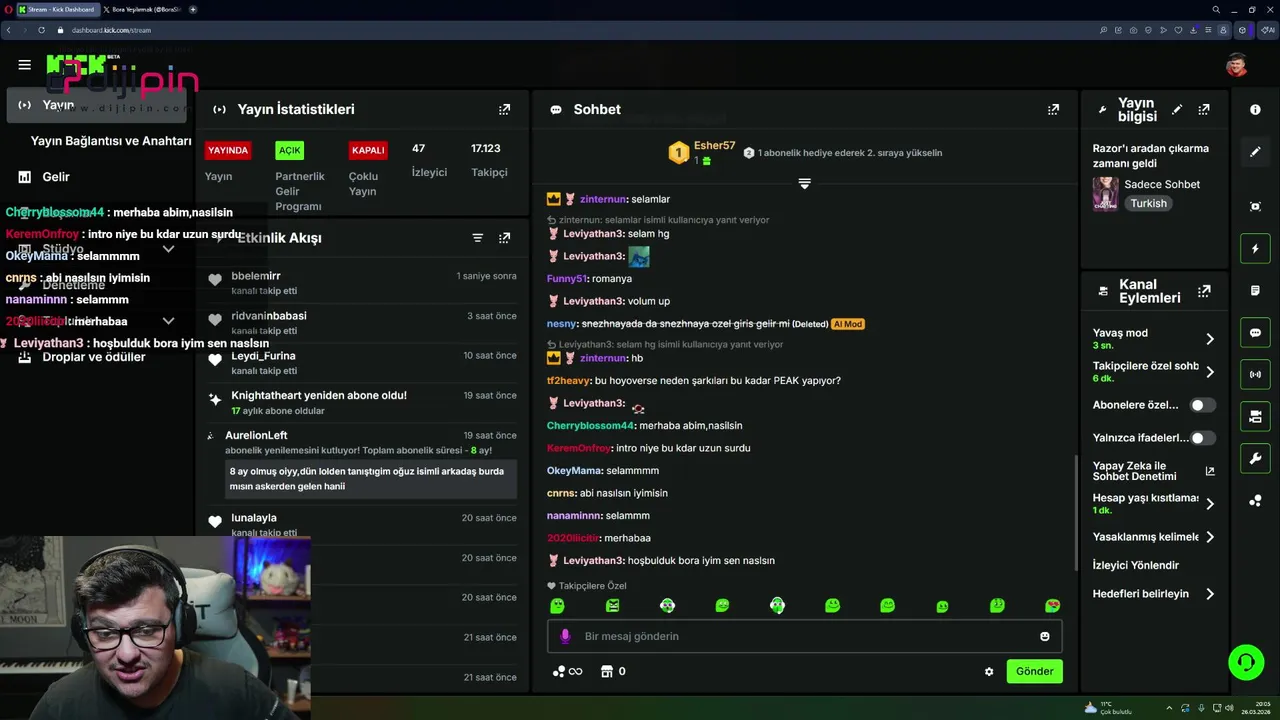Click the lightning bolt sidebar icon
1280x720 pixels.
(1255, 248)
